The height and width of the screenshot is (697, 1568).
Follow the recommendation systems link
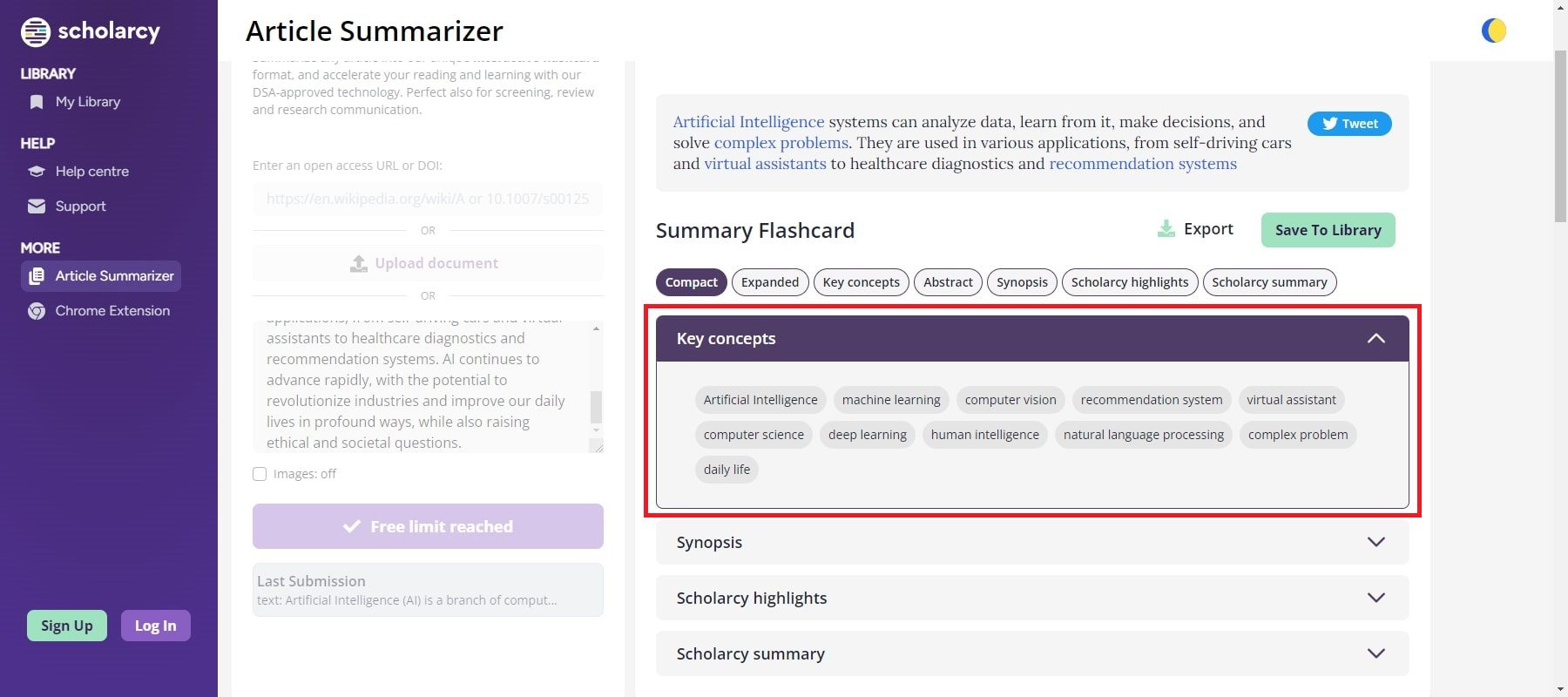(x=1143, y=164)
